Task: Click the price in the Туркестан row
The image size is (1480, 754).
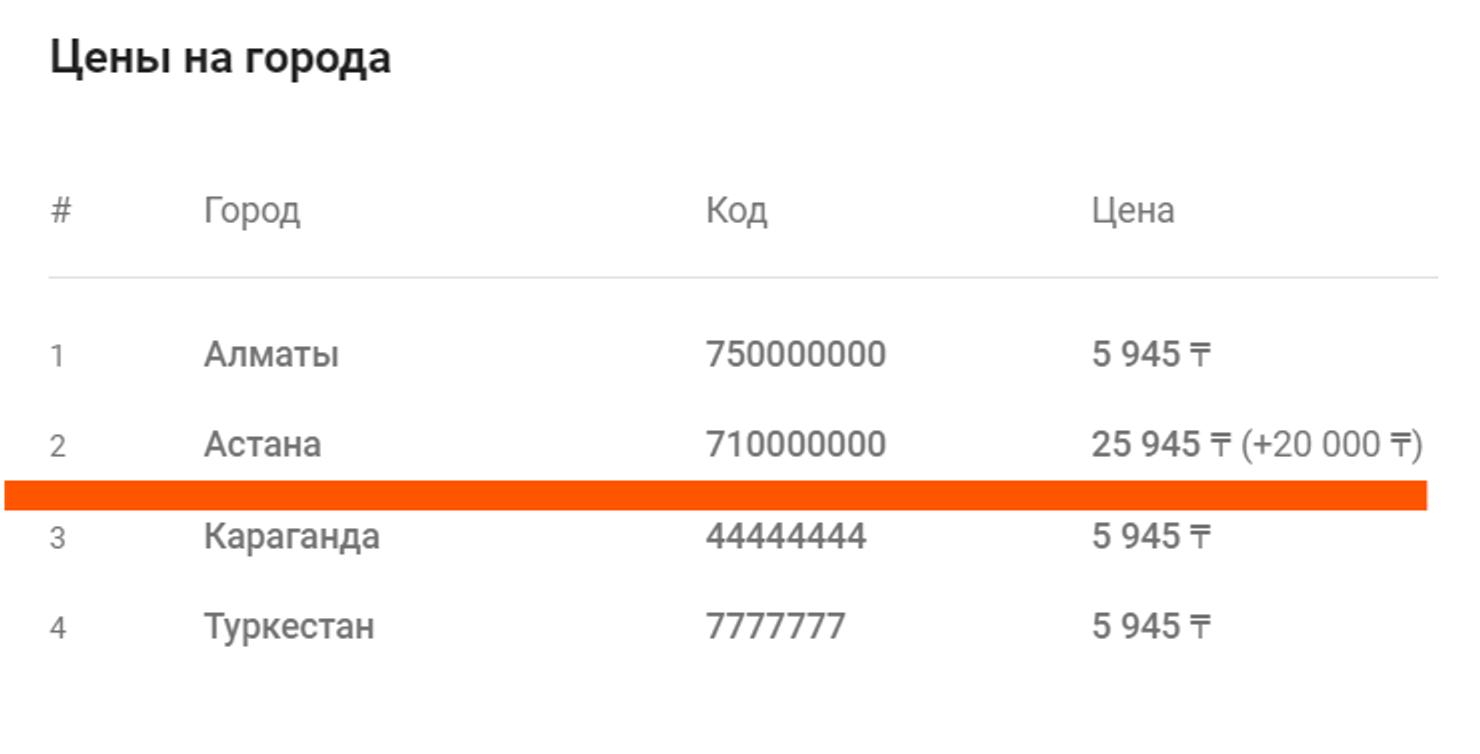Action: click(1150, 627)
